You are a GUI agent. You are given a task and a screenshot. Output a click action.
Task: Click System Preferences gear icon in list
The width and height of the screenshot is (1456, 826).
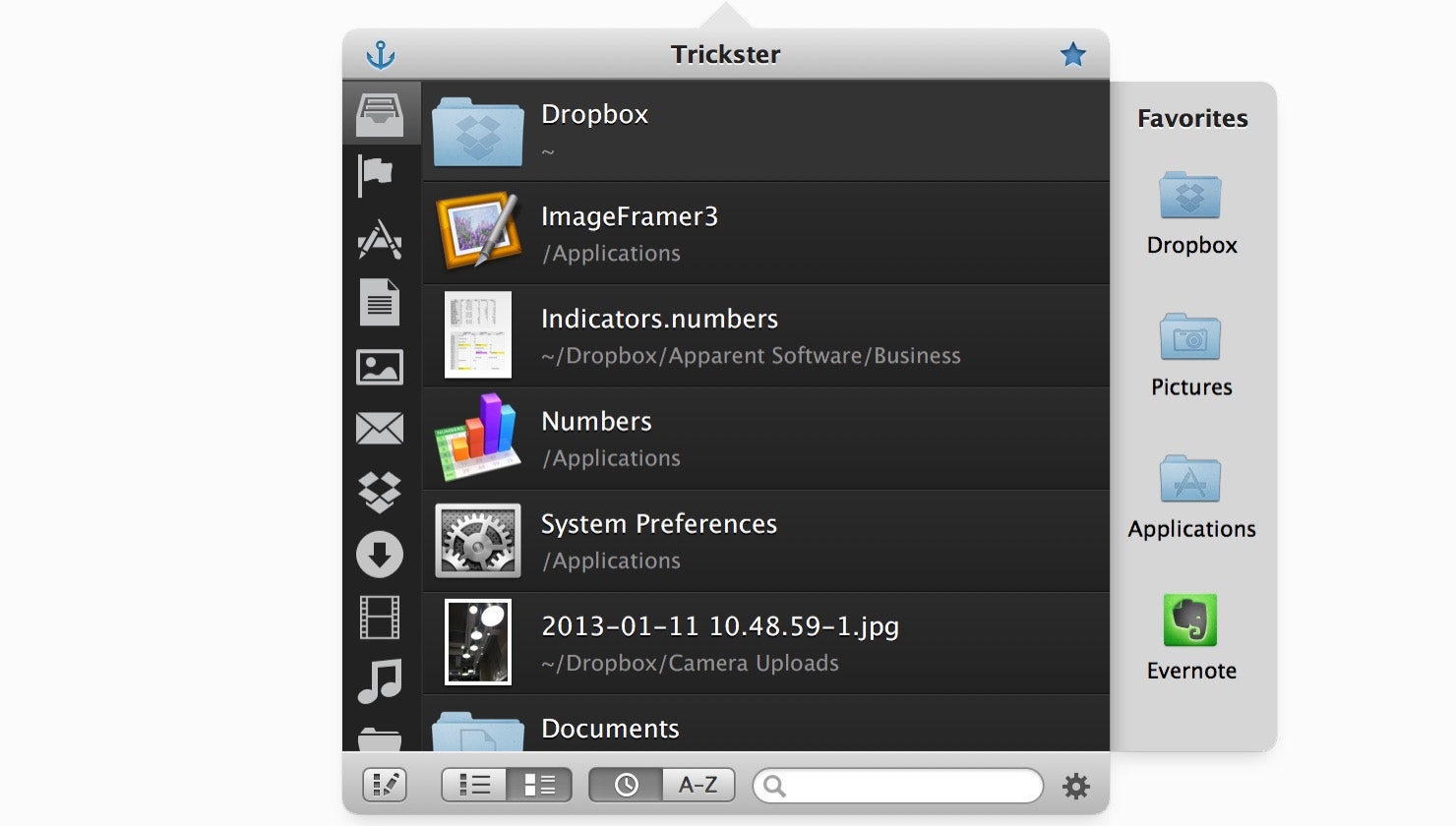478,540
